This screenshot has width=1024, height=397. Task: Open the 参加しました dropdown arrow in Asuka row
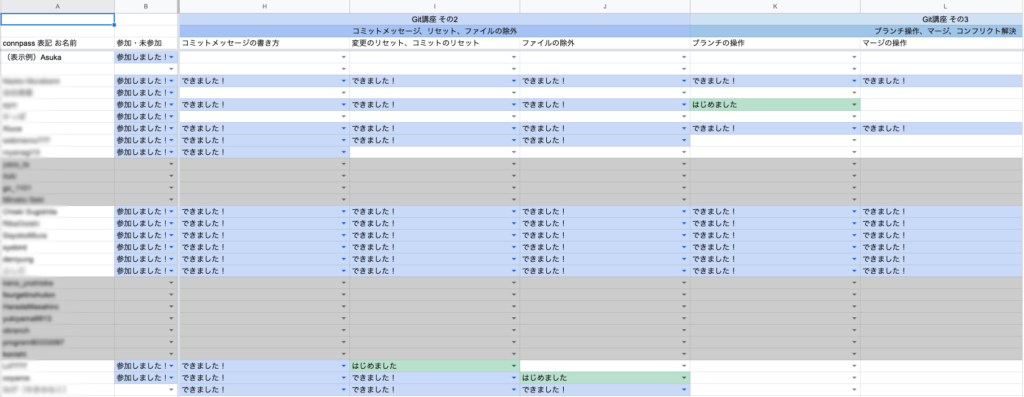[x=171, y=57]
